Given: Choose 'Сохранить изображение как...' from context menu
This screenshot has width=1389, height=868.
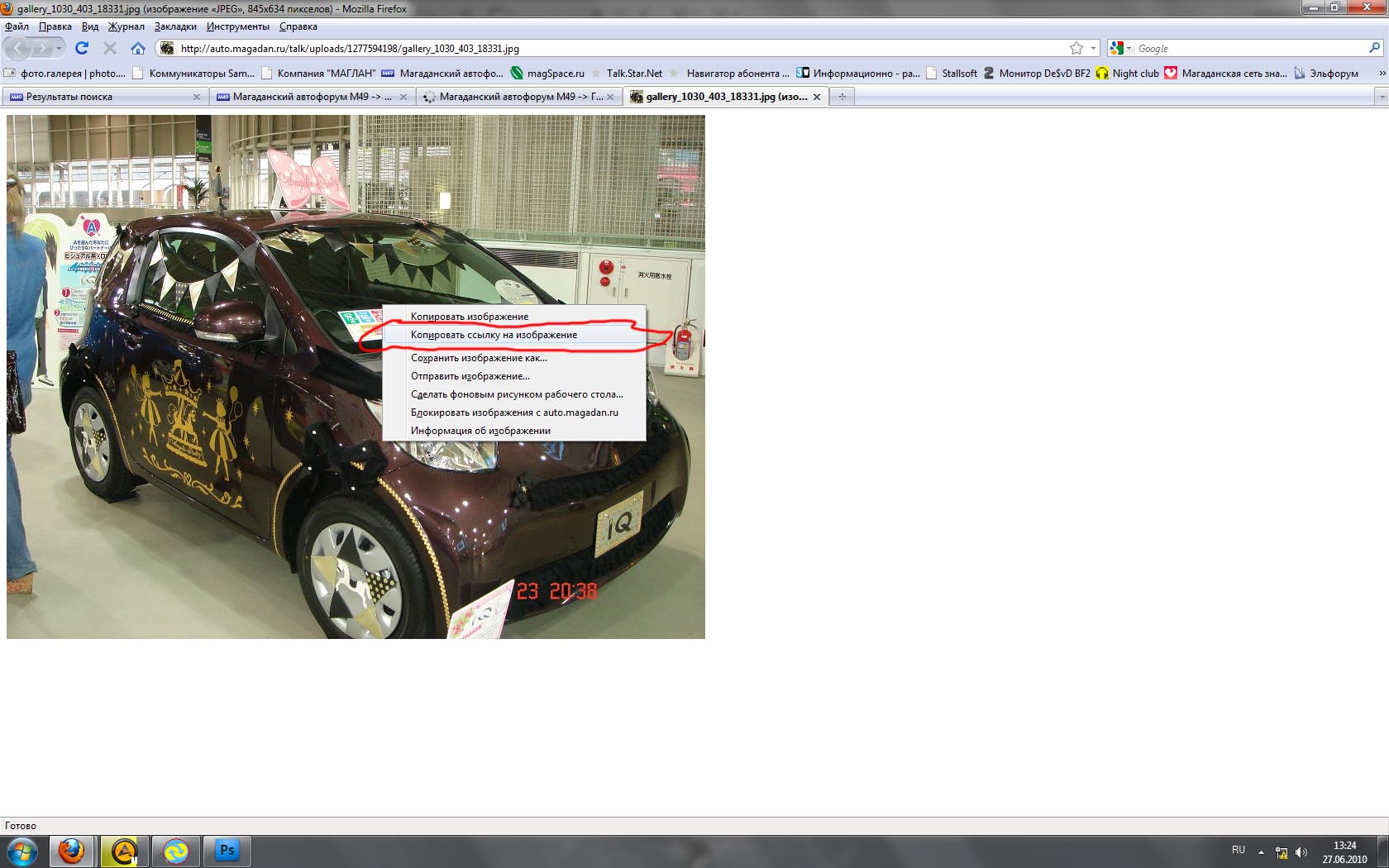Looking at the screenshot, I should [x=479, y=358].
